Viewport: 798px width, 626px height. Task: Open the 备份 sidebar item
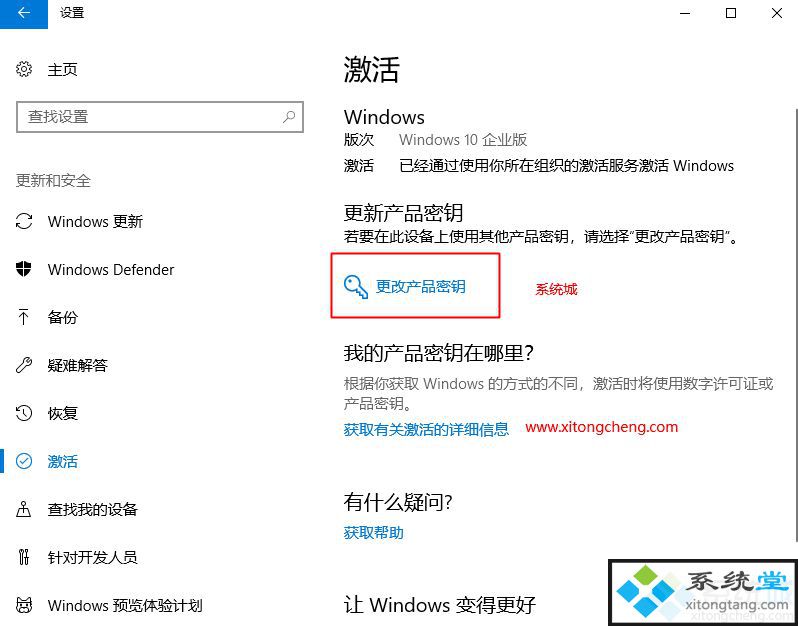tap(63, 317)
